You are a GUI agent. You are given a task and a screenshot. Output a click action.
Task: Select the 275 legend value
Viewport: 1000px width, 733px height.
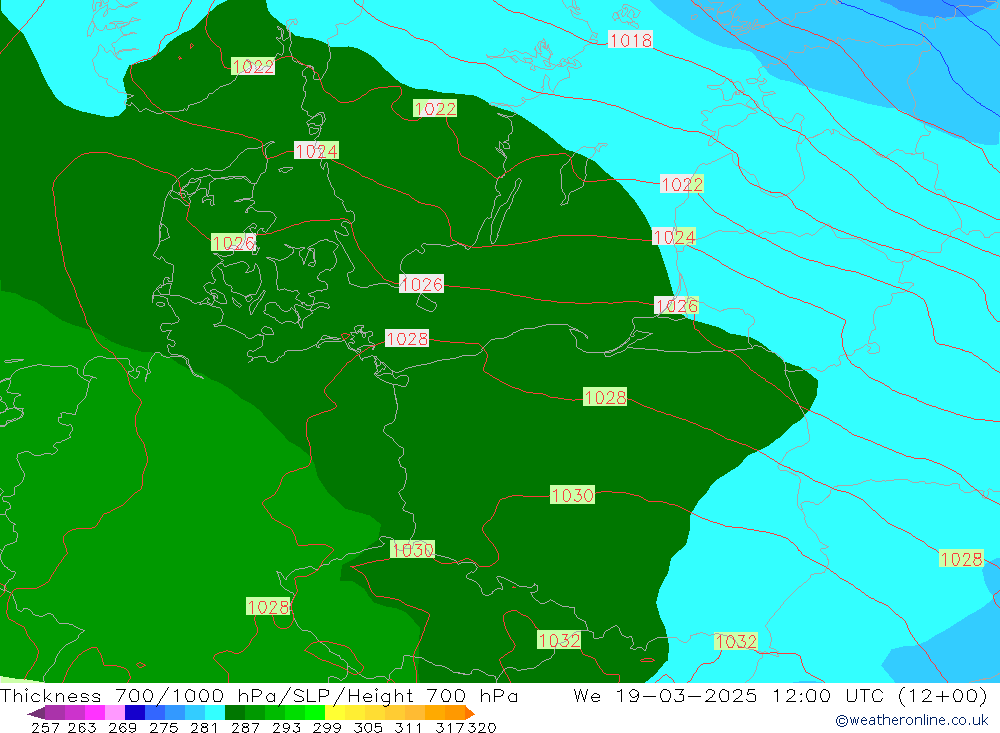pyautogui.click(x=163, y=727)
